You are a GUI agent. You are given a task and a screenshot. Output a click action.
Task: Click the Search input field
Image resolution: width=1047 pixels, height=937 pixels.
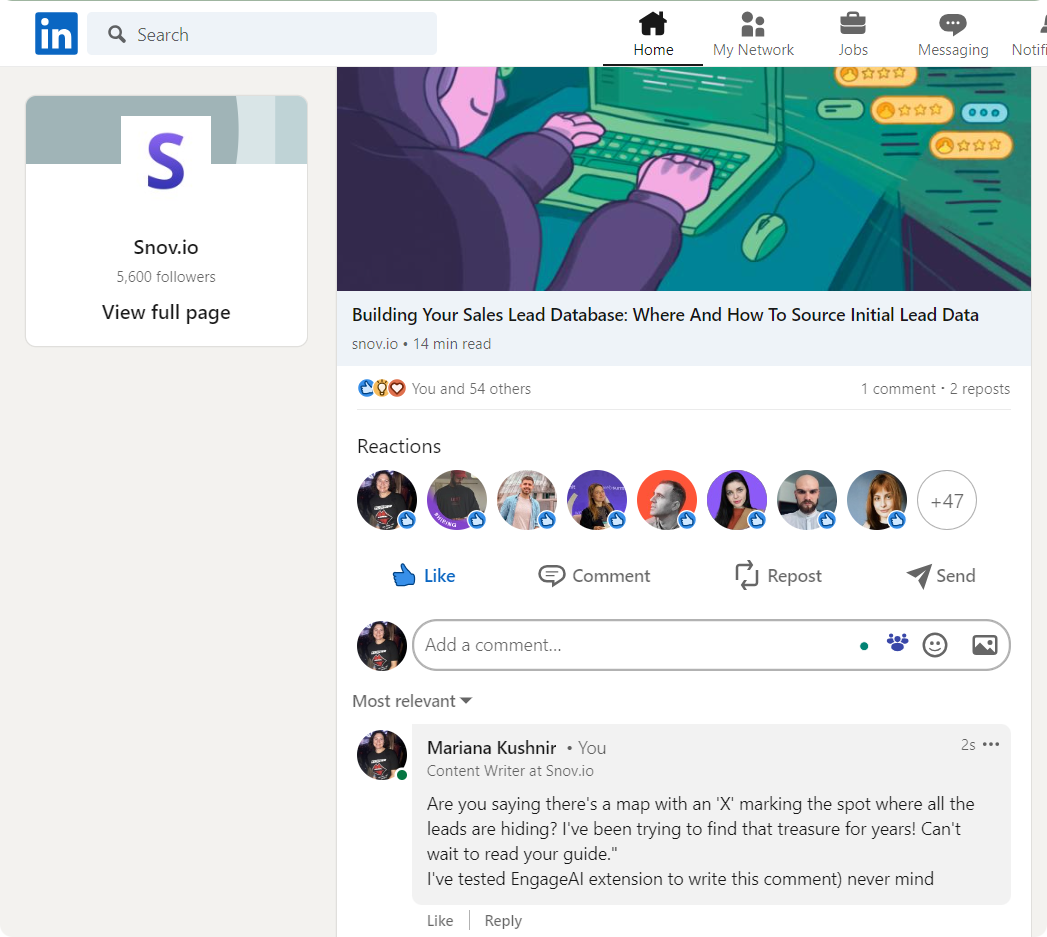tap(262, 33)
